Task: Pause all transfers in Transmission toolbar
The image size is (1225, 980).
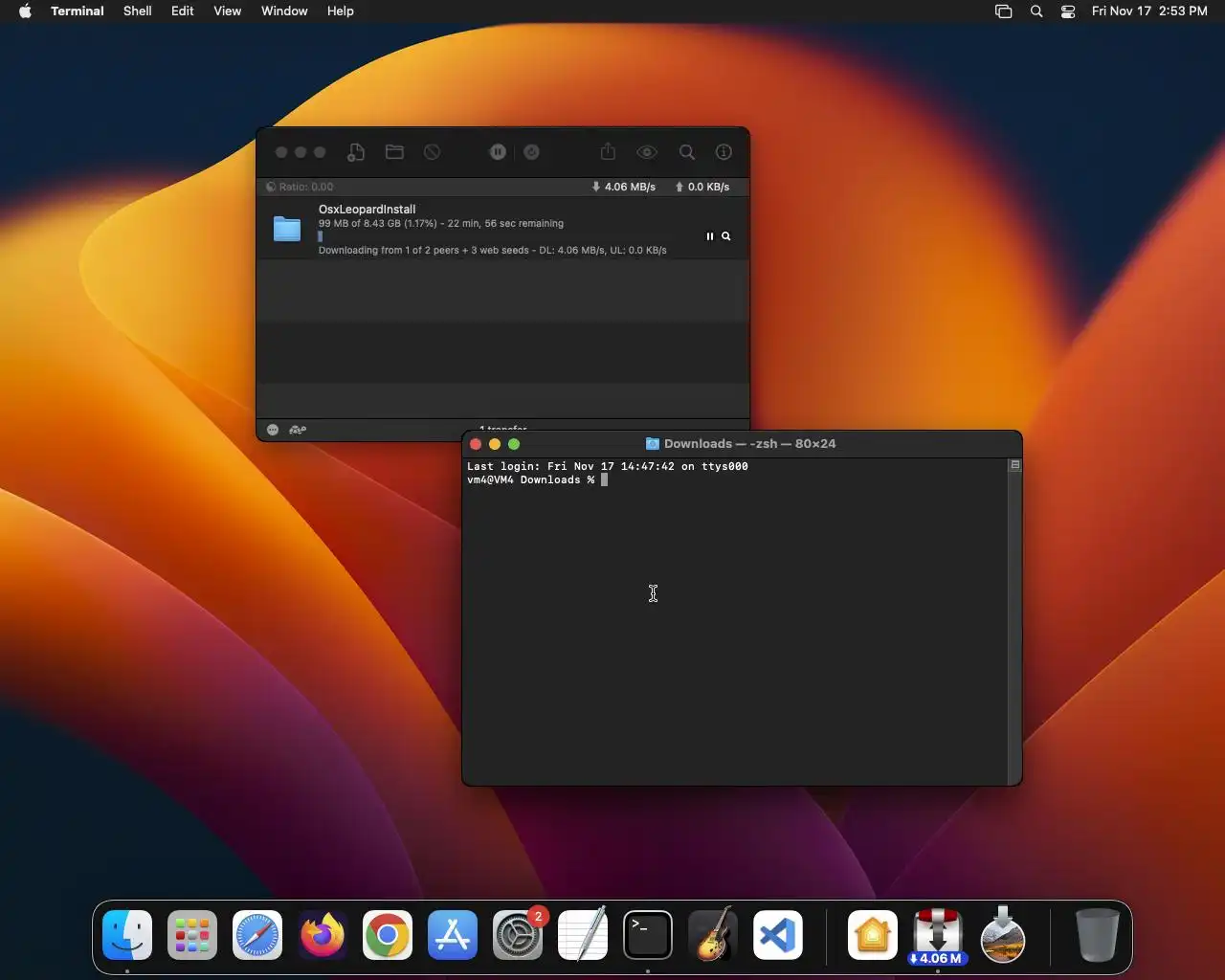Action: 498,152
